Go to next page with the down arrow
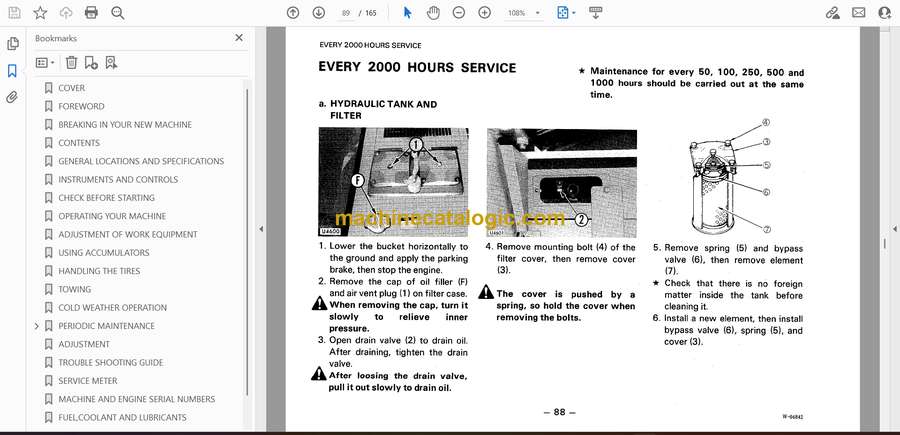This screenshot has height=435, width=900. tap(319, 13)
